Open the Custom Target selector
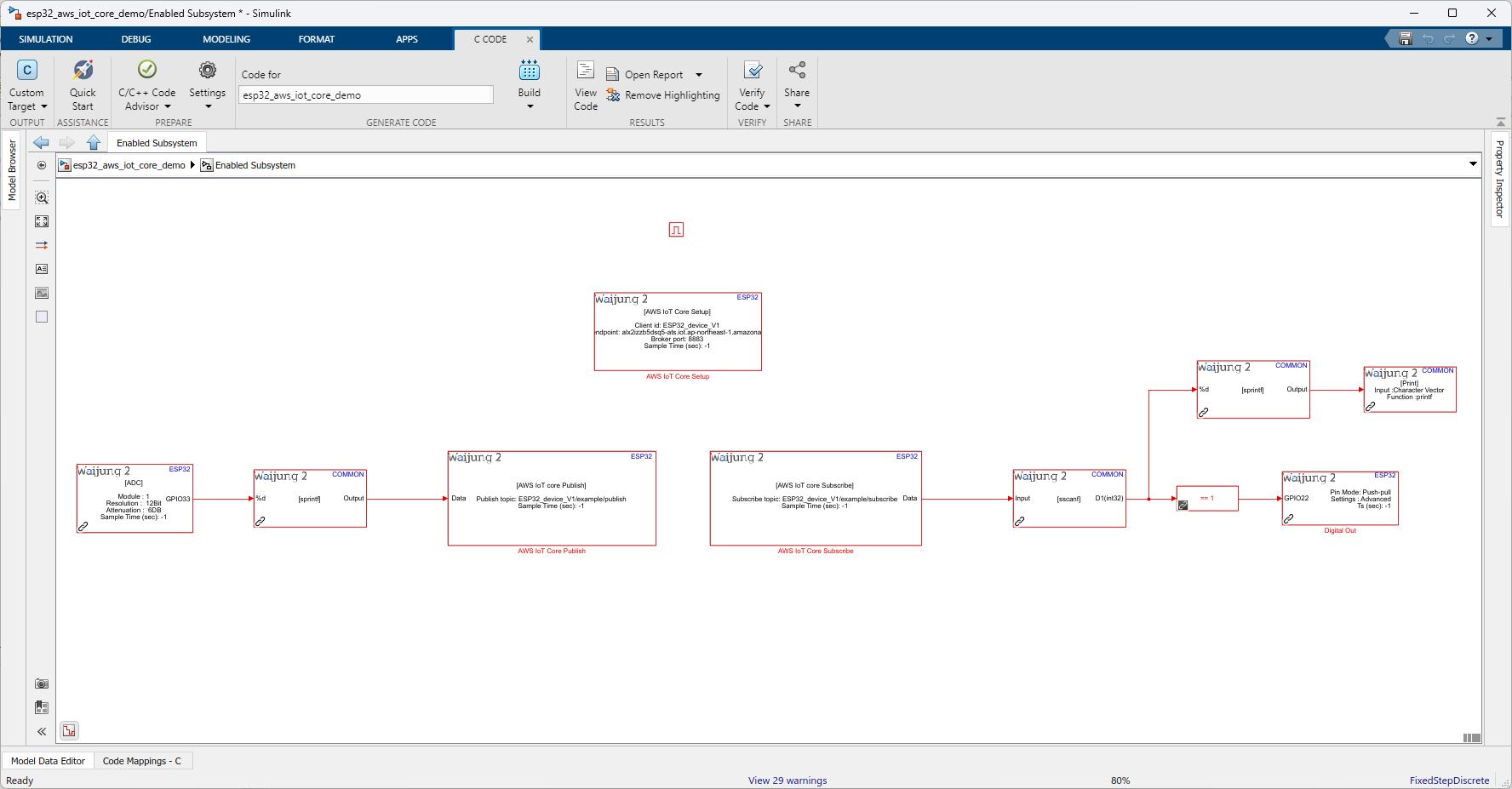Viewport: 1512px width, 789px height. click(27, 85)
